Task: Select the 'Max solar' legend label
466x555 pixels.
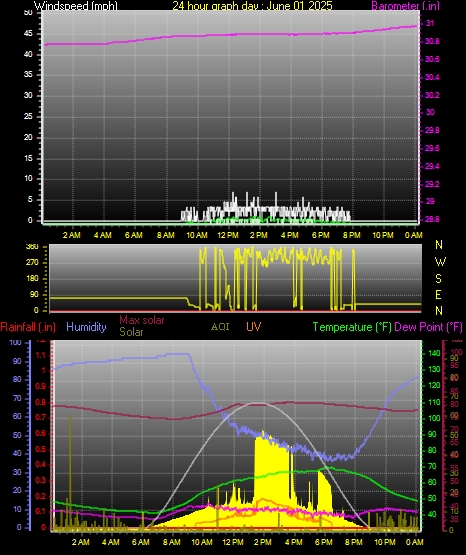Action: 142,320
